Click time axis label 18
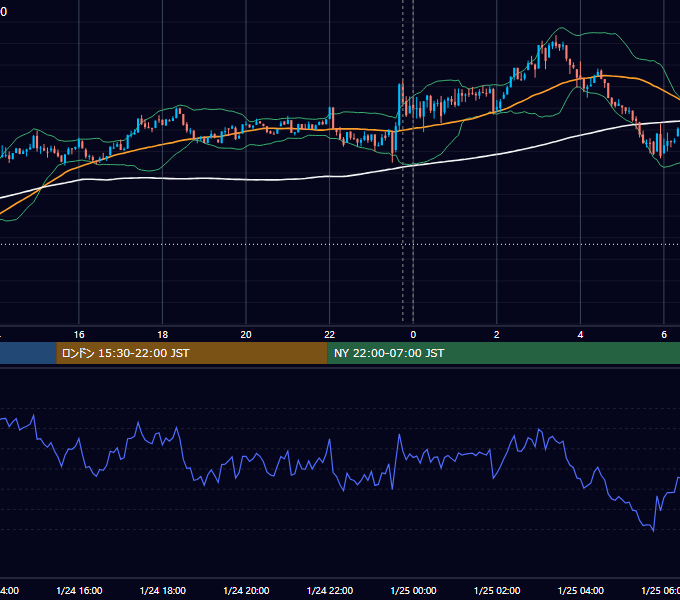Screen dimensions: 680x600 [162, 335]
